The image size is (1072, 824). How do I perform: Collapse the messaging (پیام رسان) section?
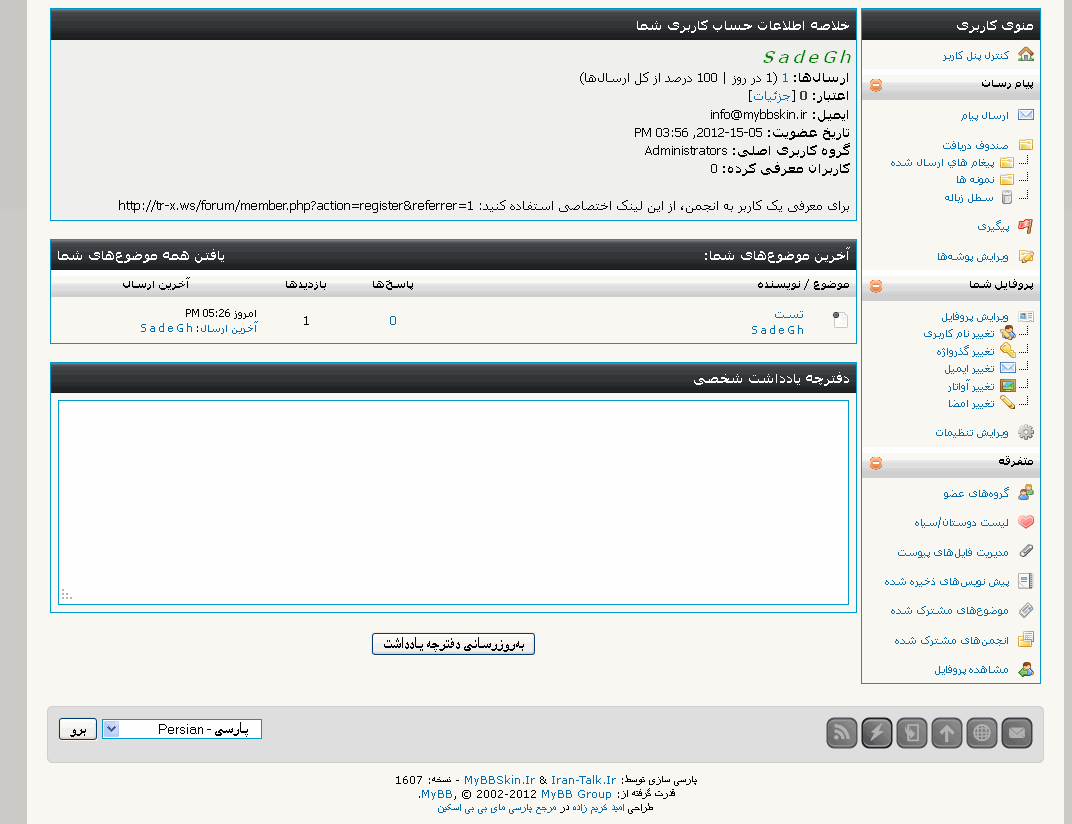tap(876, 86)
